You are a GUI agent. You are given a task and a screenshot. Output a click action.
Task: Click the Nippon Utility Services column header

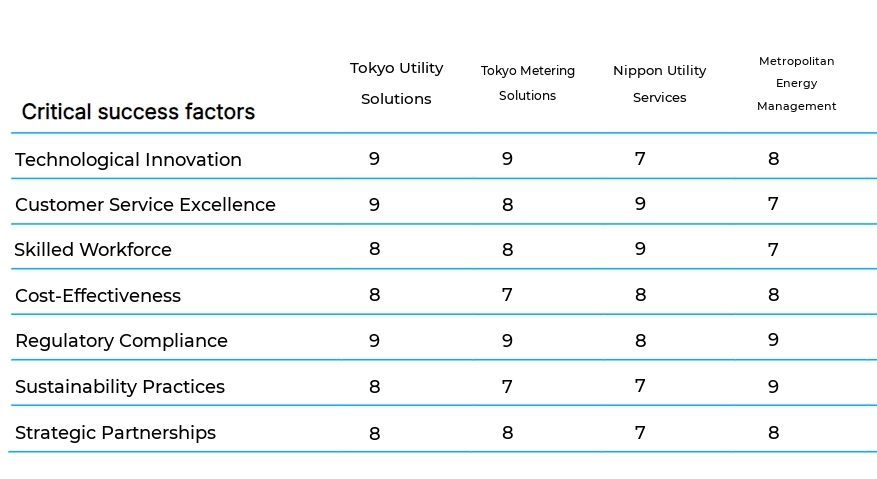click(x=659, y=83)
